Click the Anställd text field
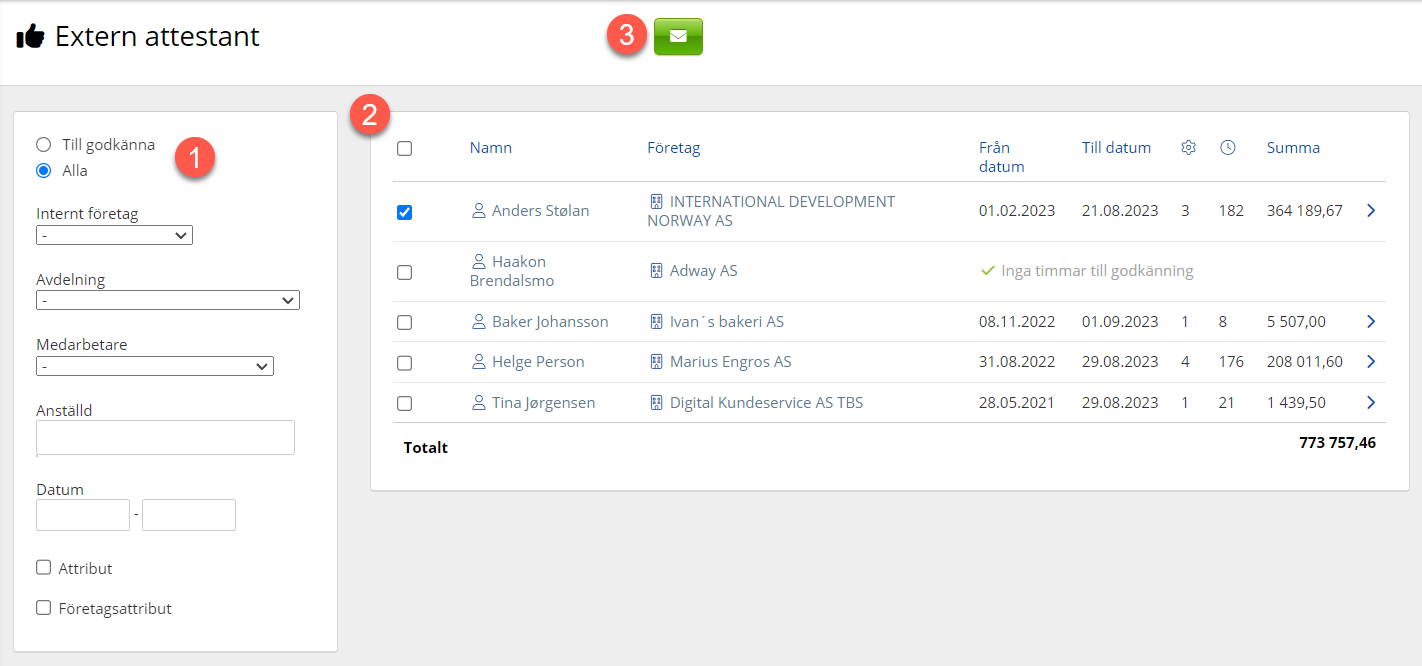The image size is (1422, 666). (x=165, y=437)
